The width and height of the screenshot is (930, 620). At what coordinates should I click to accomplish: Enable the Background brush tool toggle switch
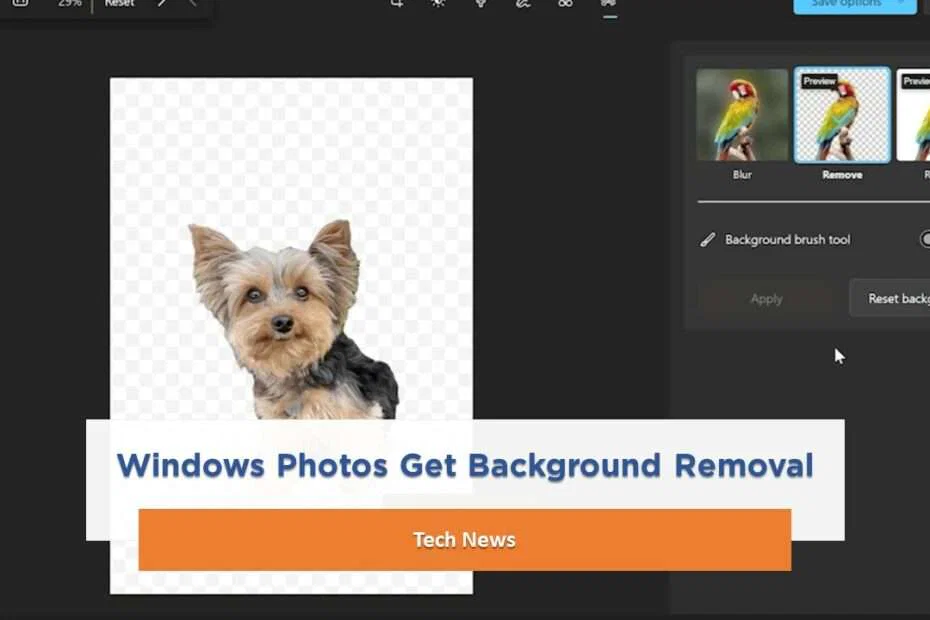925,239
